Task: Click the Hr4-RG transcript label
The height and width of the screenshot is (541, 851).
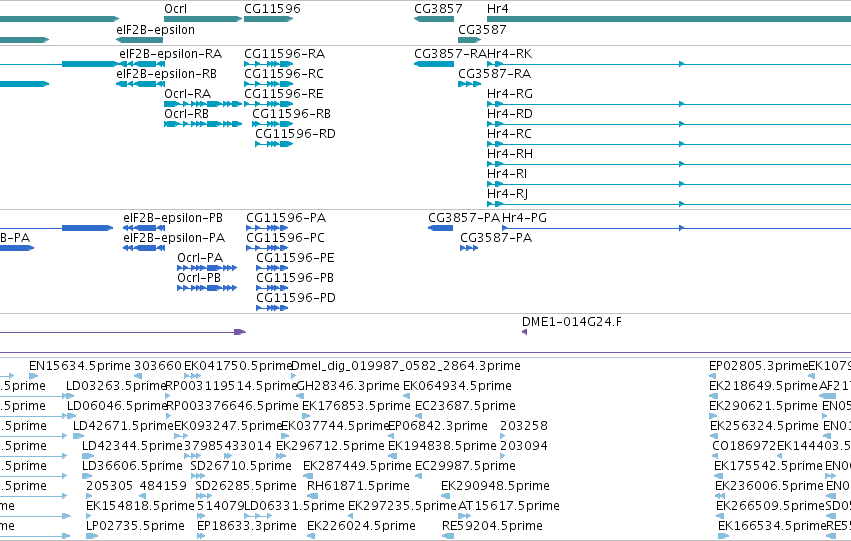Action: (510, 94)
